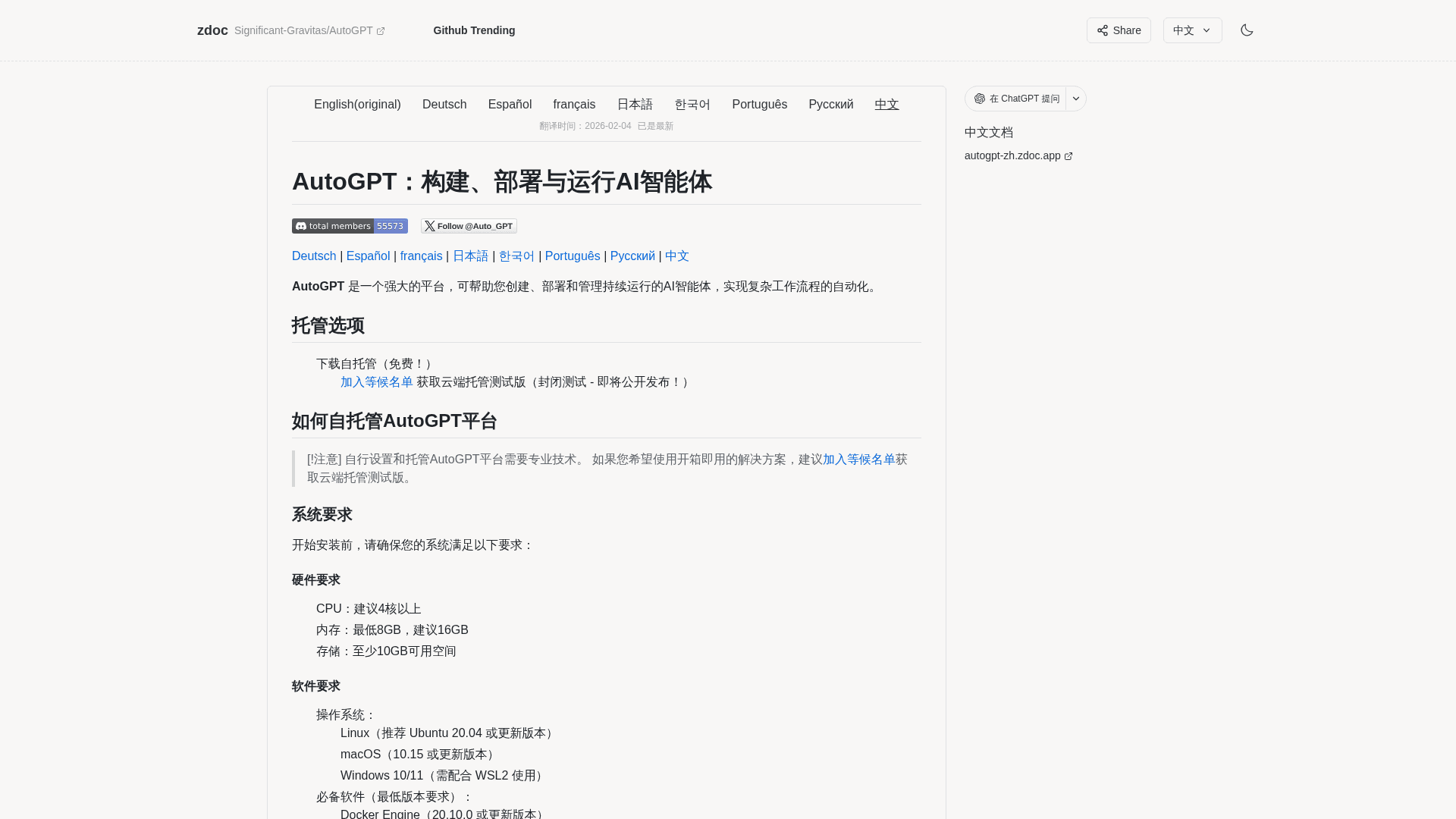Select the Deutsch translation tab

pos(444,104)
